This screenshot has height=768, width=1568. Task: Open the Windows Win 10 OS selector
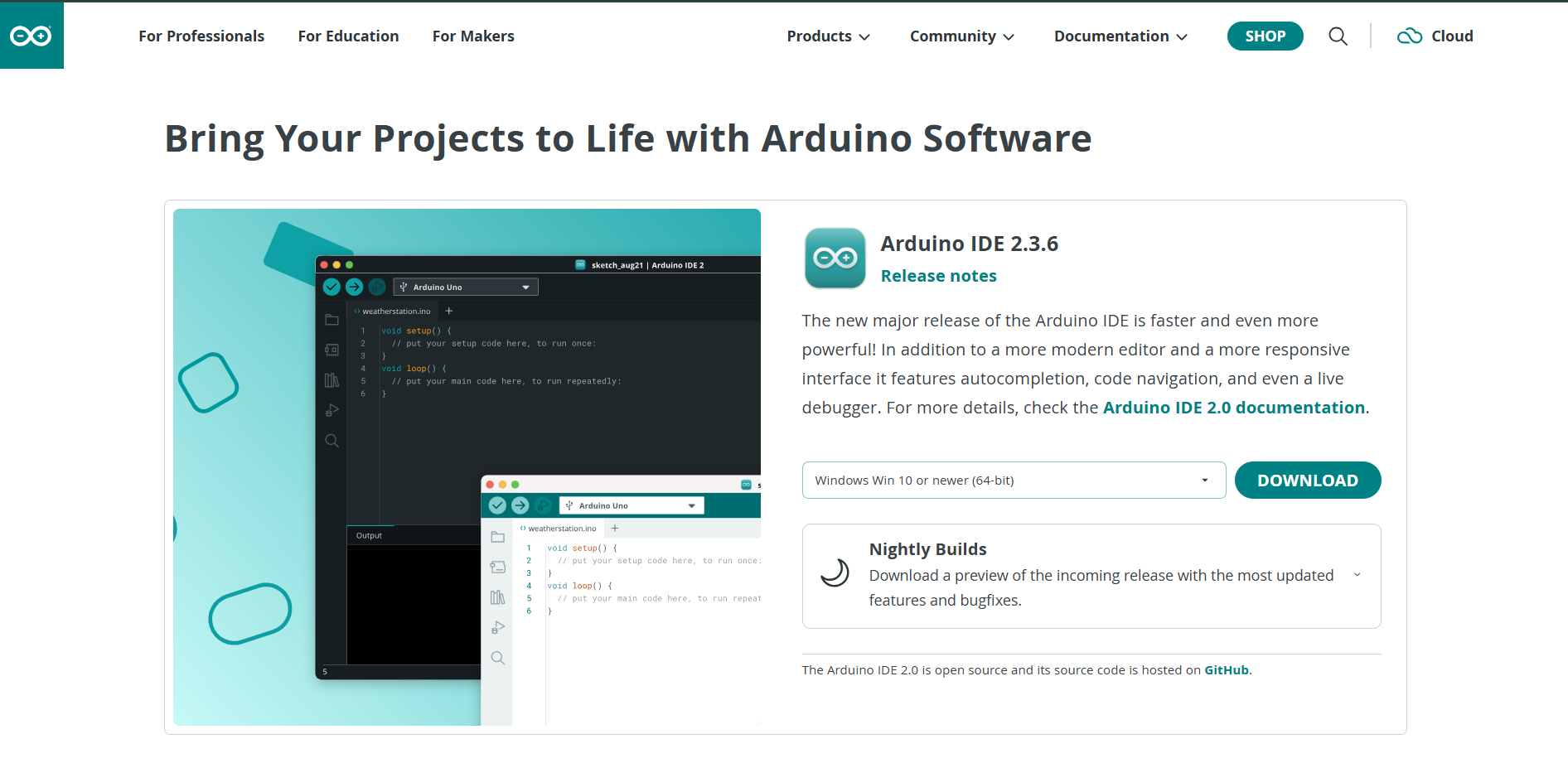[1014, 480]
